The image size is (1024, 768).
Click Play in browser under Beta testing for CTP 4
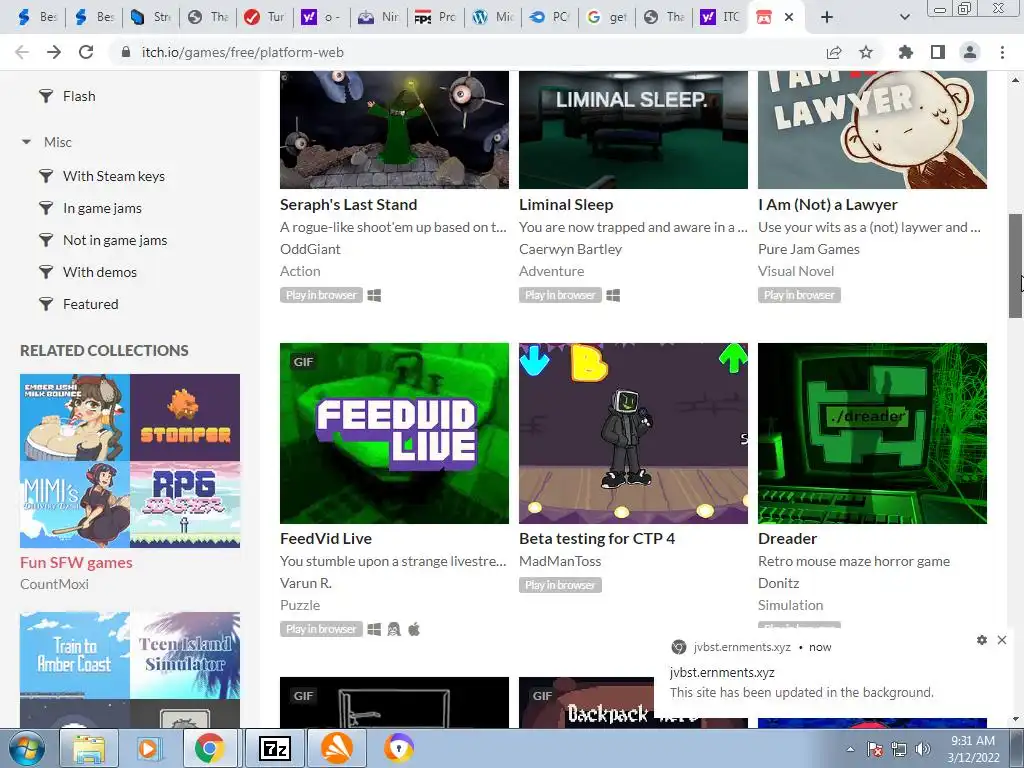coord(560,585)
